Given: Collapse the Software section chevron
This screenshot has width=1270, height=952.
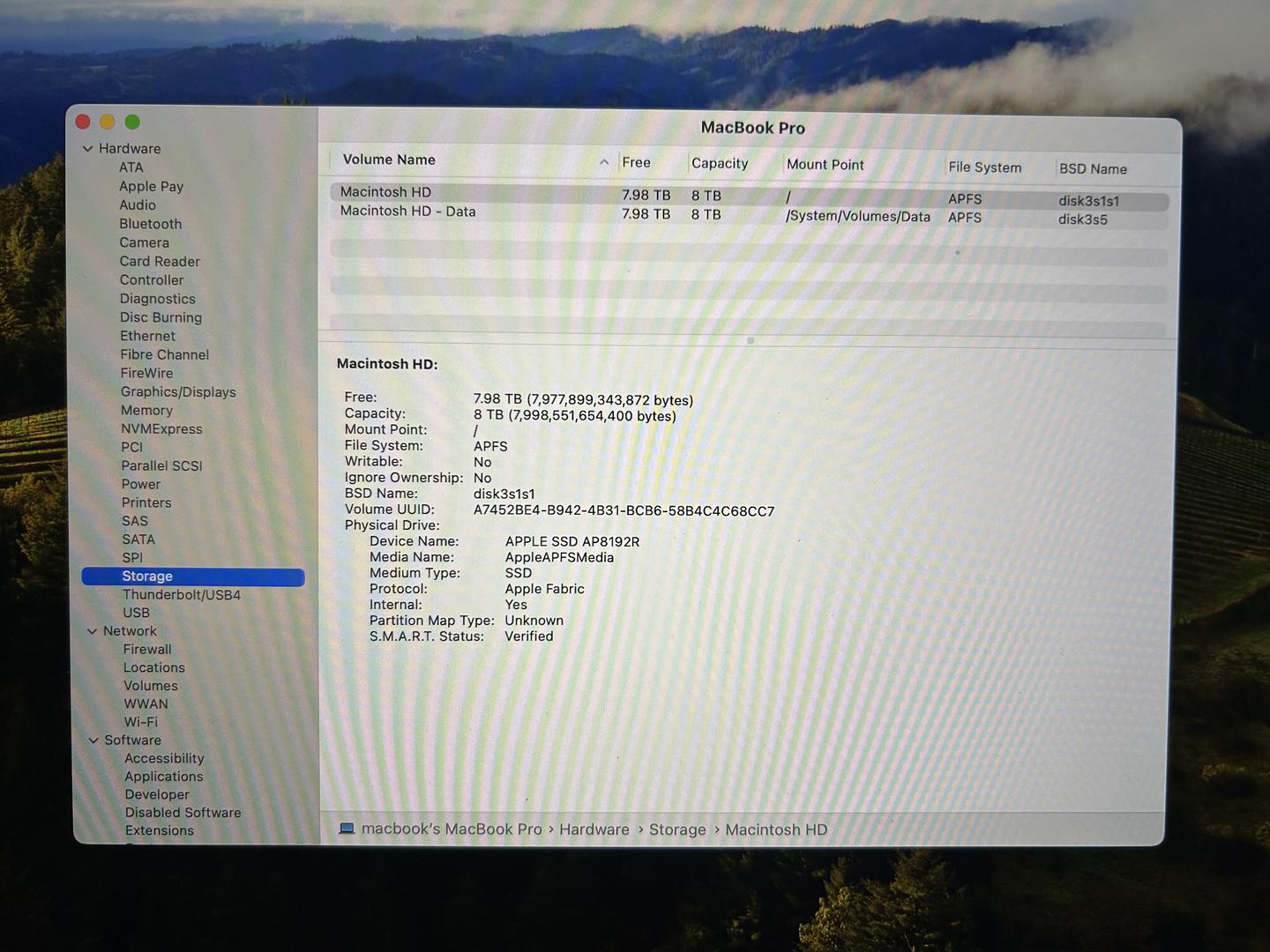Looking at the screenshot, I should click(93, 740).
